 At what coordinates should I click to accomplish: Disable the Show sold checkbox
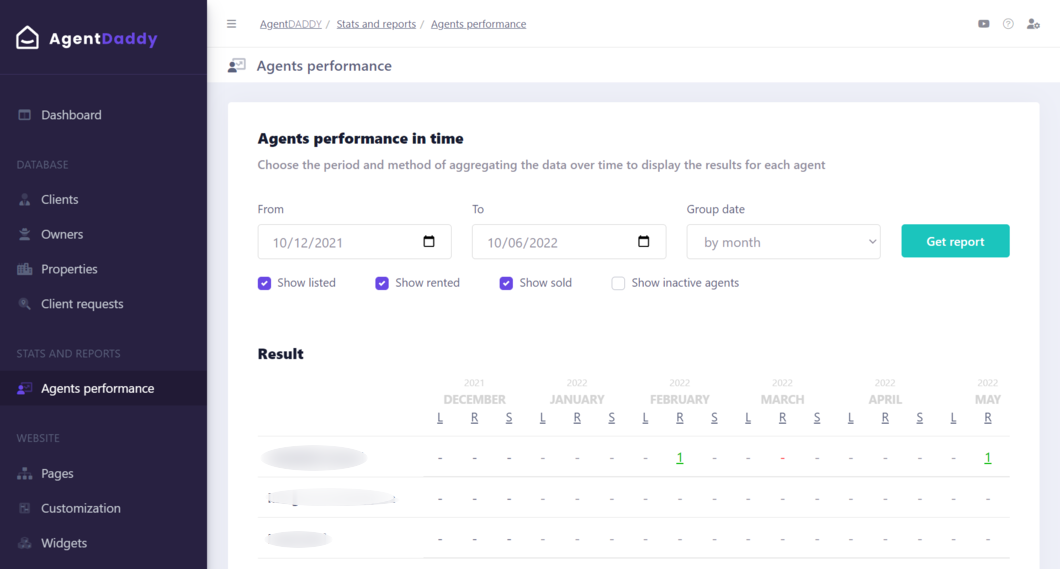[x=506, y=283]
